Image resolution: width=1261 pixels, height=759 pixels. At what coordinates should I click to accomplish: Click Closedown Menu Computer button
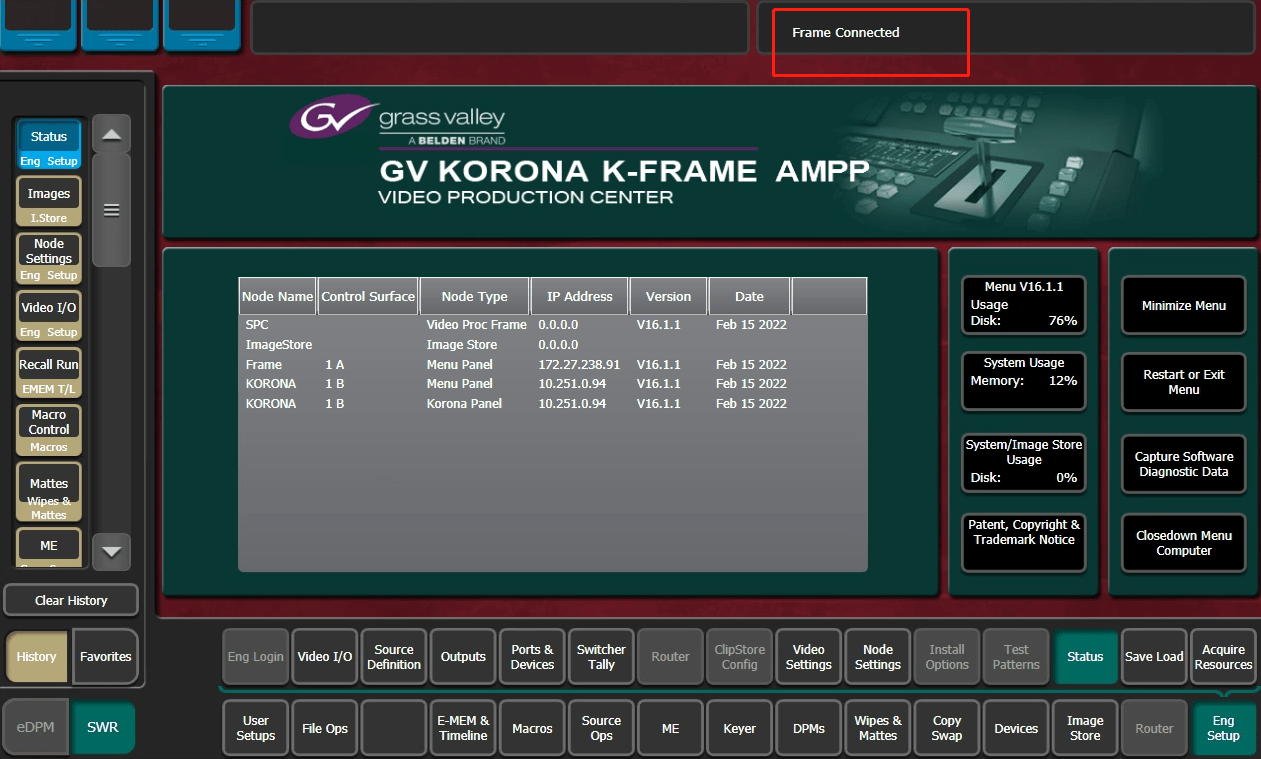pyautogui.click(x=1184, y=543)
